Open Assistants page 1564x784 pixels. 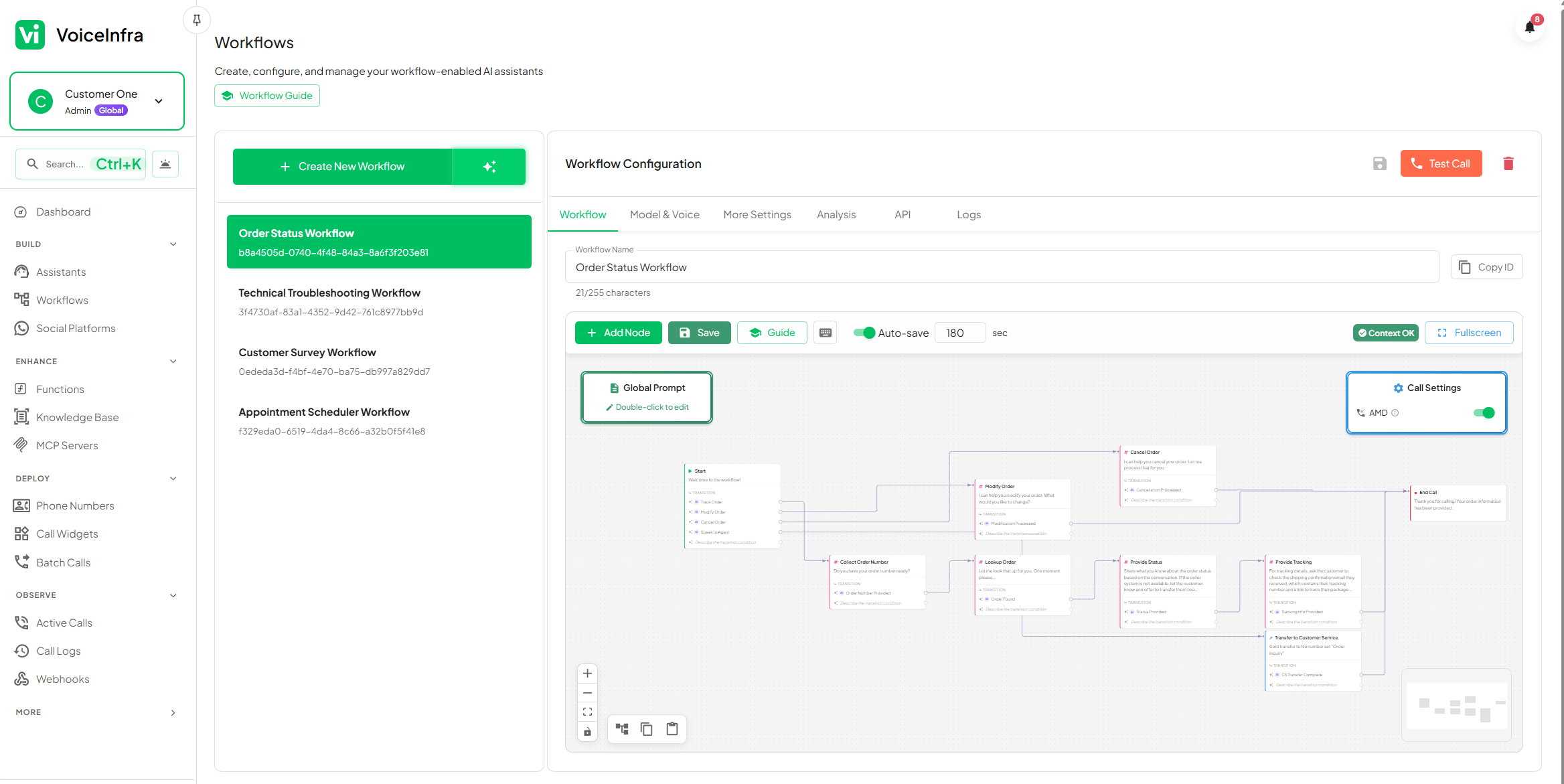point(61,272)
